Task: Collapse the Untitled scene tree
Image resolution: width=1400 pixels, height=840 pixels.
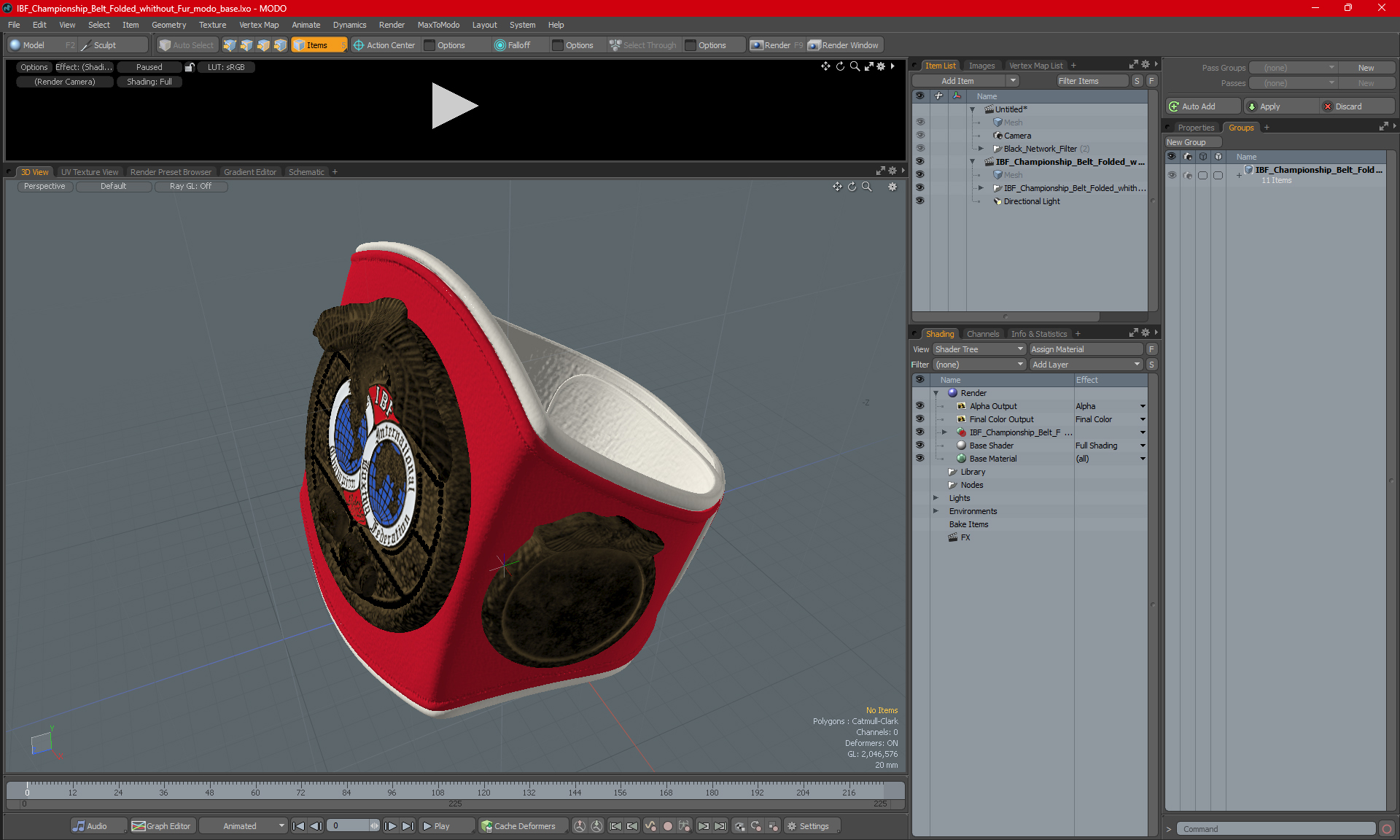Action: [x=972, y=109]
